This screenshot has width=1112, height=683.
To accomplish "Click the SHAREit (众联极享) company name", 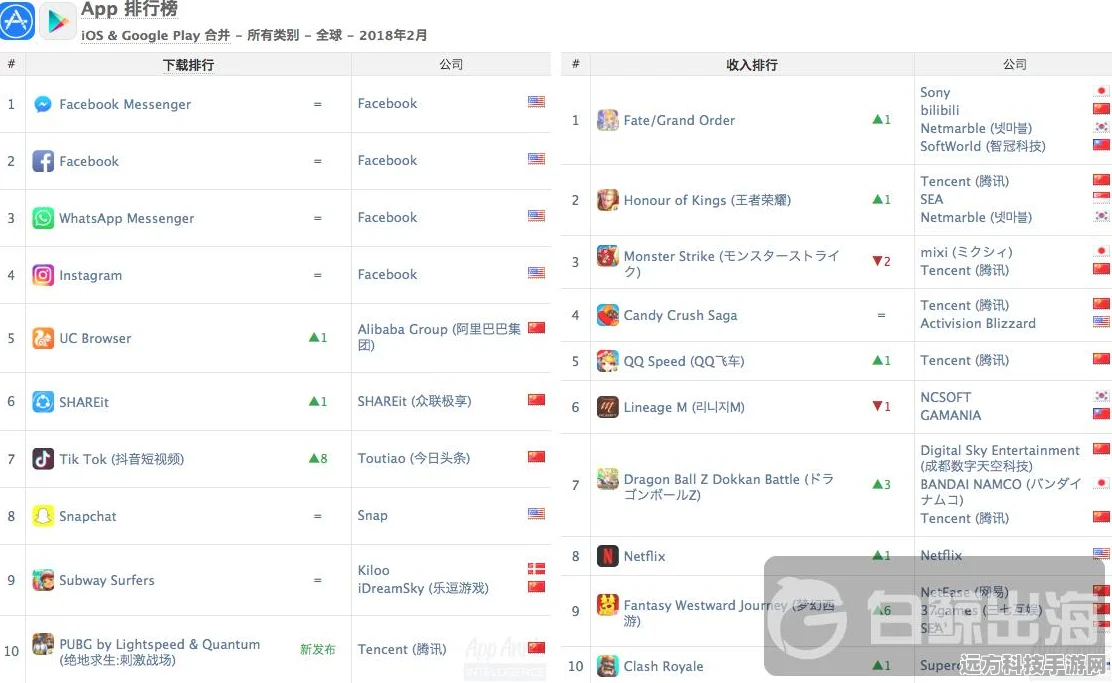I will pyautogui.click(x=414, y=401).
